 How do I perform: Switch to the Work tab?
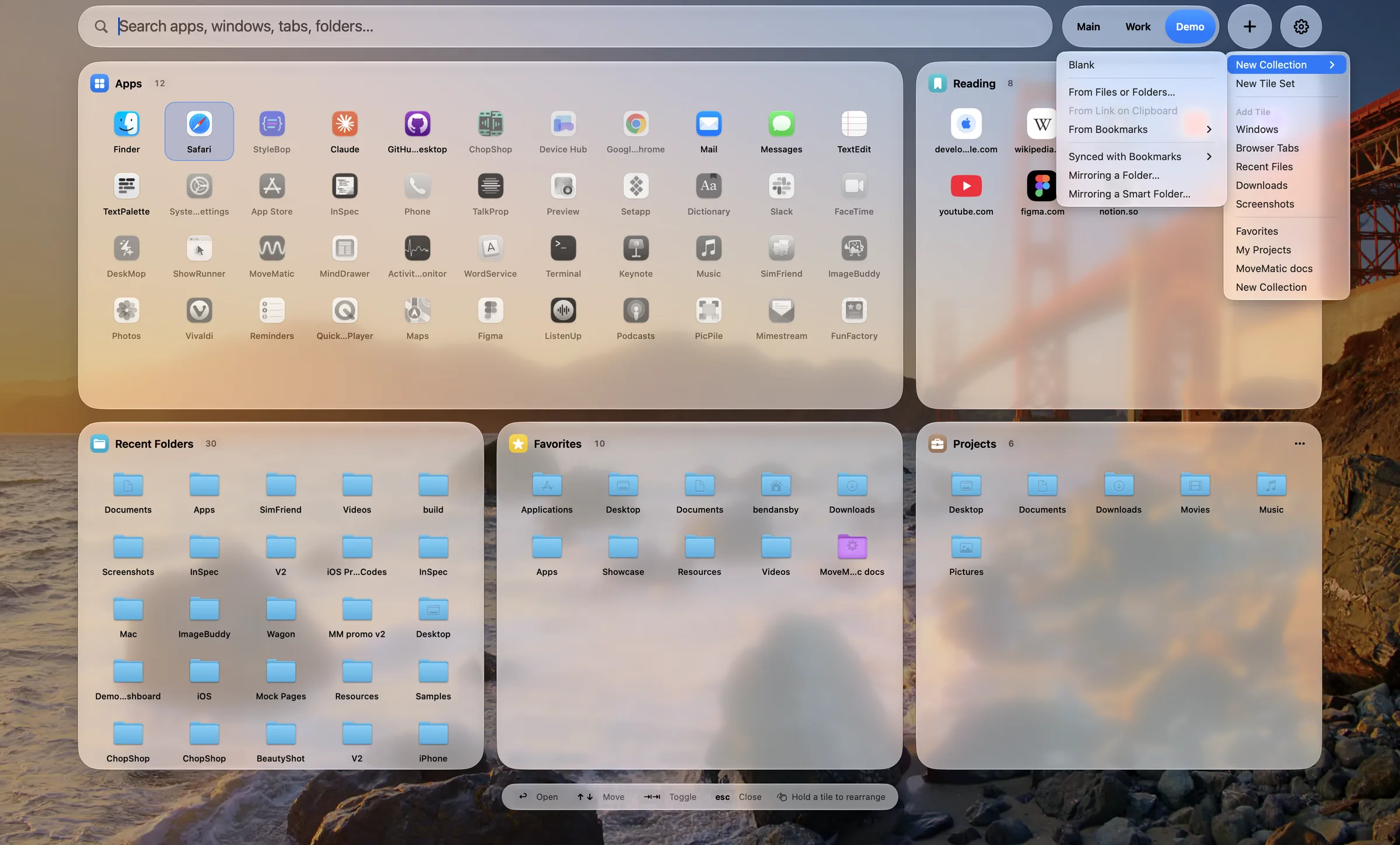(x=1137, y=26)
